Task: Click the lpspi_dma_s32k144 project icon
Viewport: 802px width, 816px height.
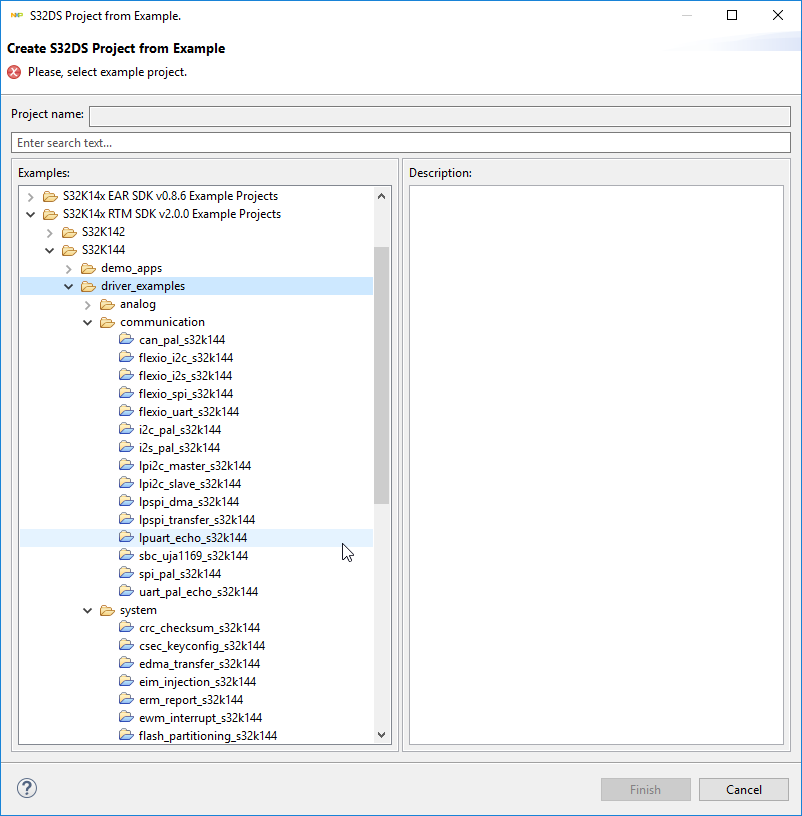Action: 126,501
